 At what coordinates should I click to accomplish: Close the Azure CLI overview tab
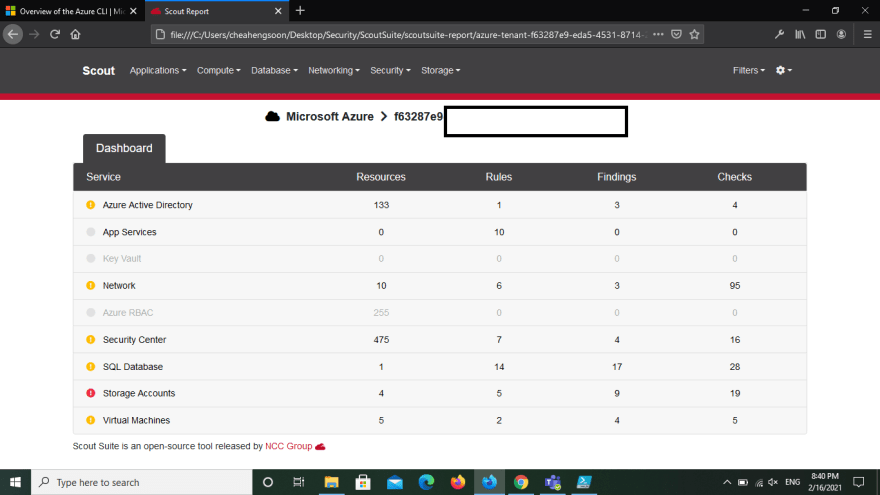(133, 11)
